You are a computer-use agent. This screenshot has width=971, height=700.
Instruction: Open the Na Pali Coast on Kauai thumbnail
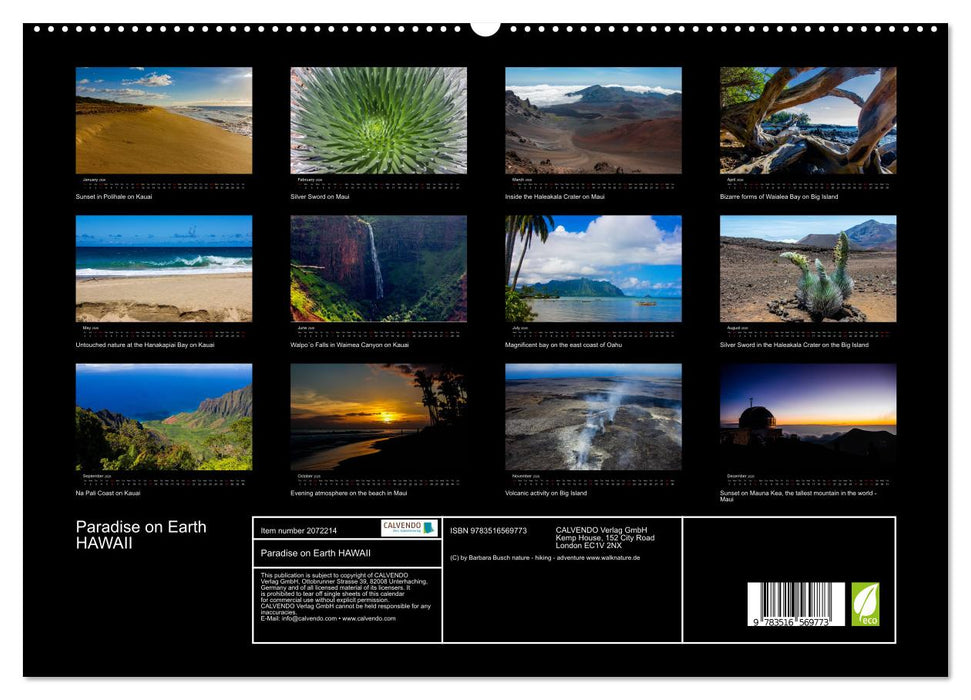point(163,418)
